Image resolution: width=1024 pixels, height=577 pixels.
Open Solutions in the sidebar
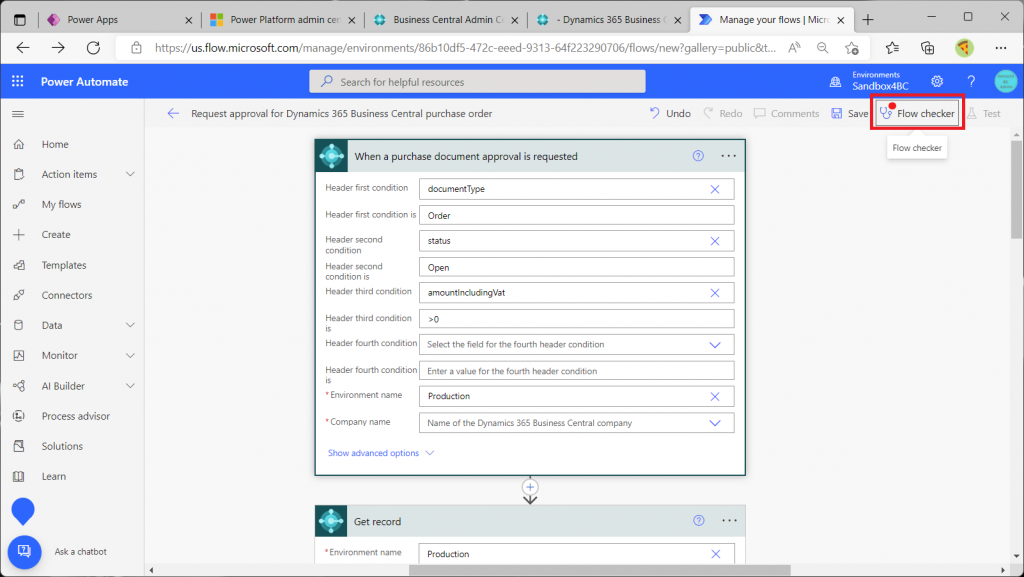pyautogui.click(x=62, y=446)
